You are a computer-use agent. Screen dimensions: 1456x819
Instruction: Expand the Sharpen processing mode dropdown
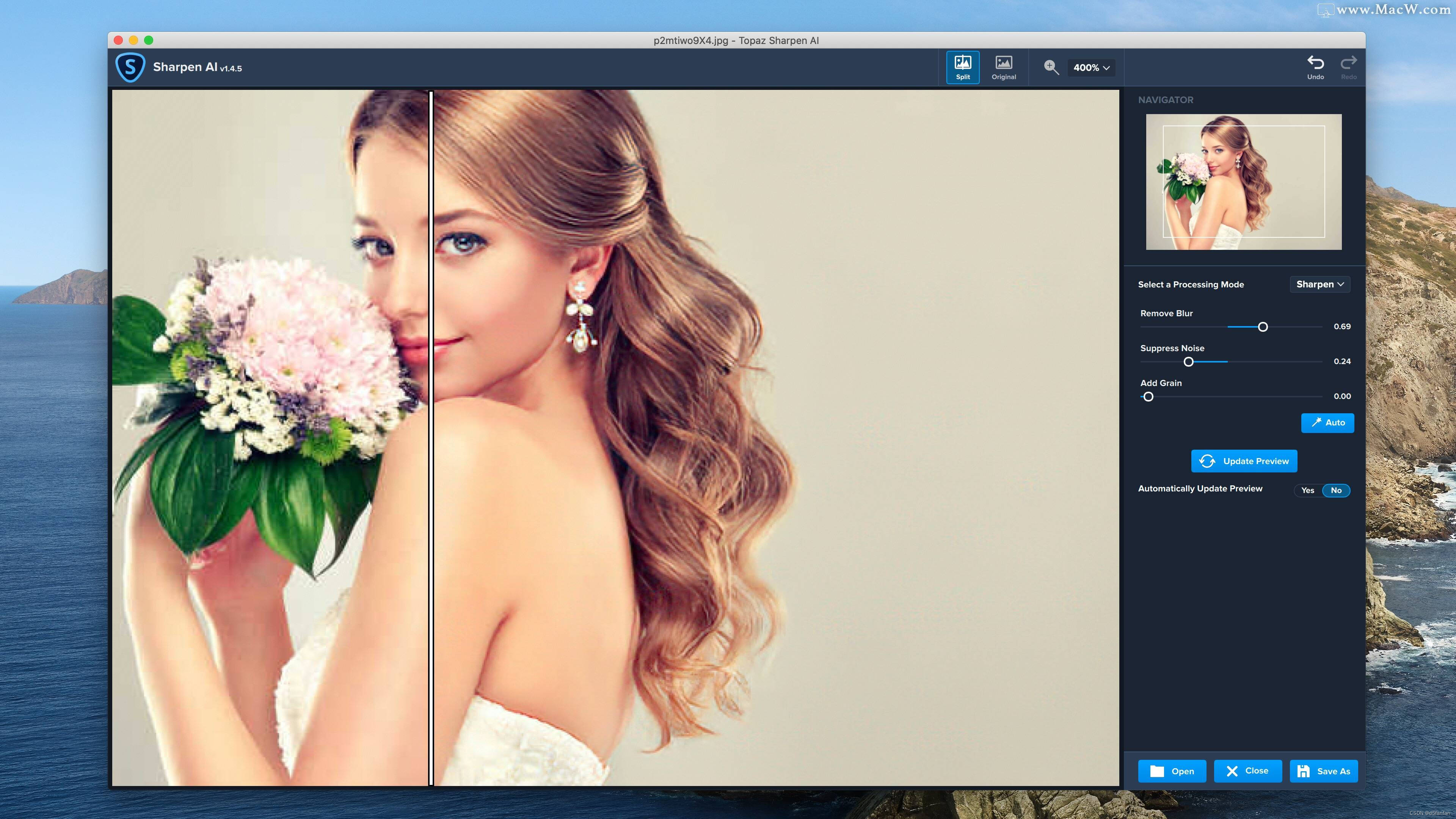click(x=1320, y=284)
